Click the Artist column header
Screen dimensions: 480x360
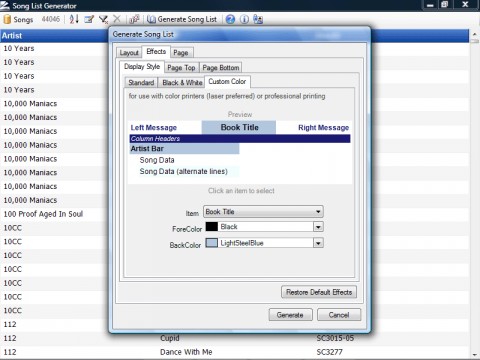point(12,35)
